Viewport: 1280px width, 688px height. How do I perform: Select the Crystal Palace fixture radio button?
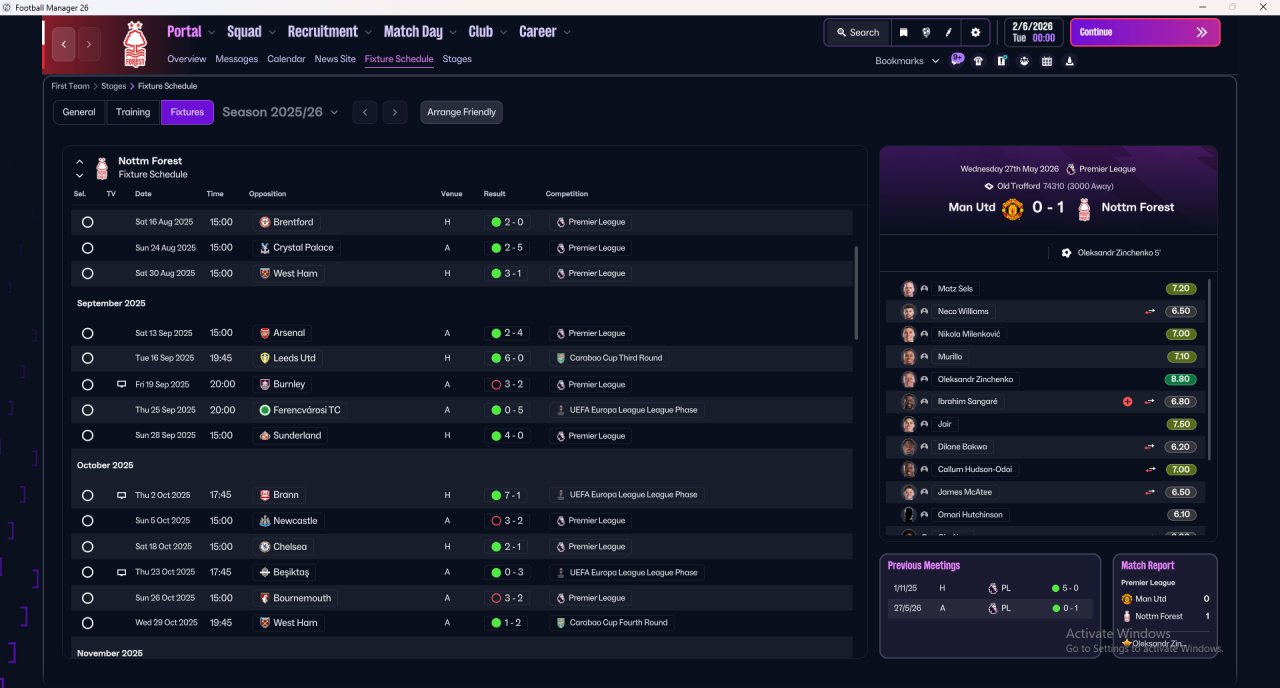coord(87,248)
